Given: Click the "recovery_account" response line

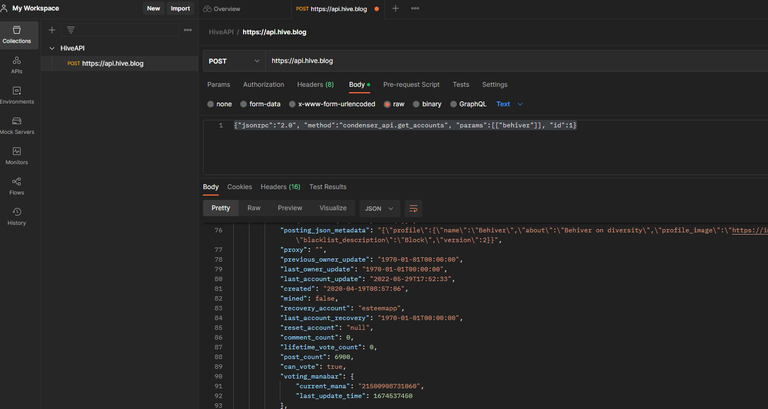Looking at the screenshot, I should [x=342, y=308].
